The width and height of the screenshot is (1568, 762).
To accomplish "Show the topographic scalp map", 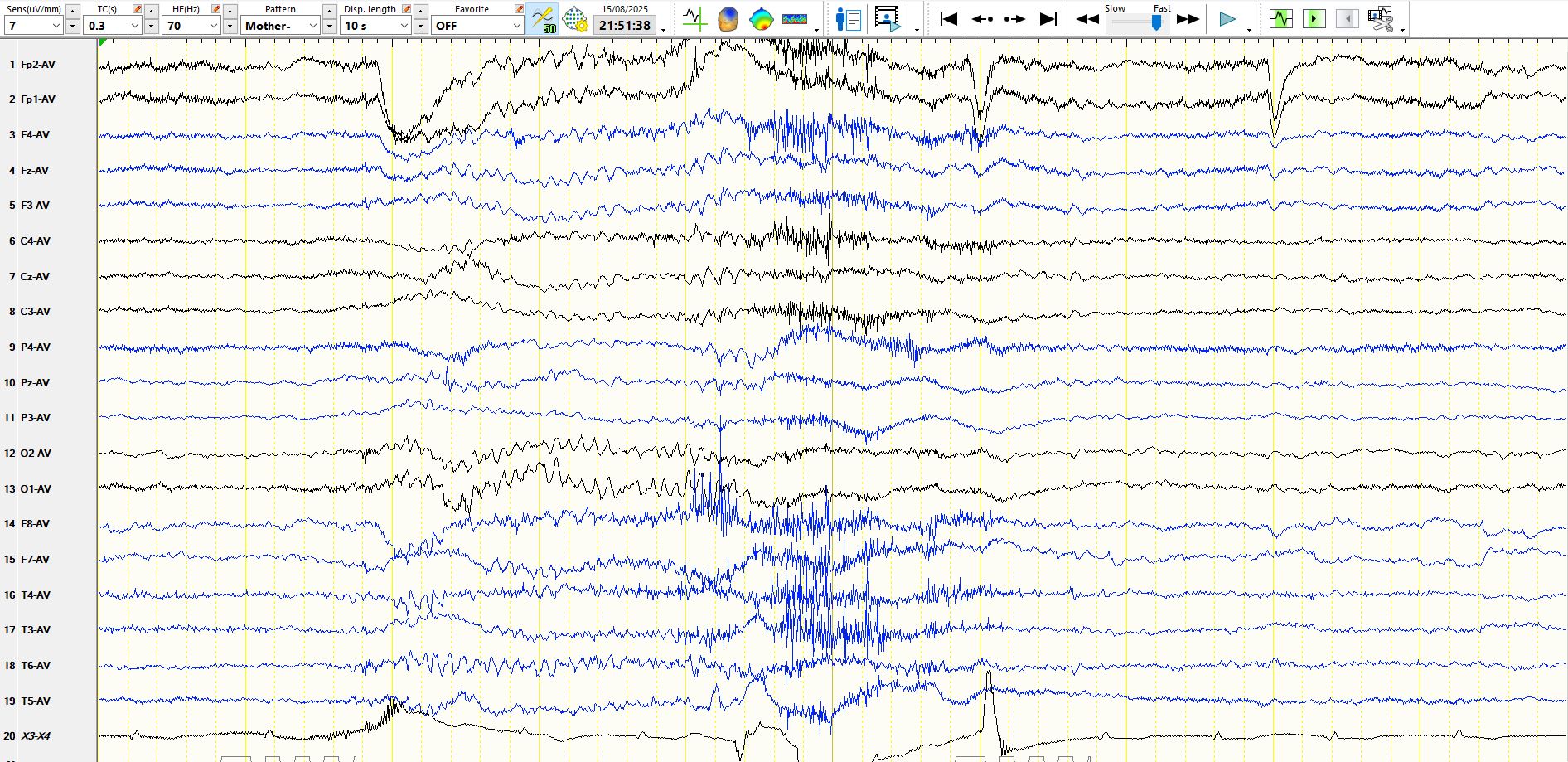I will pyautogui.click(x=761, y=18).
